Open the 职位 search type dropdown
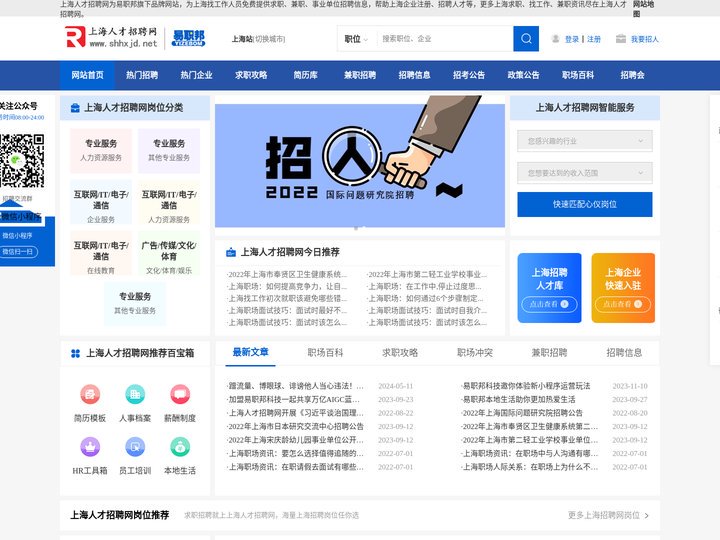This screenshot has height=540, width=720. (356, 39)
